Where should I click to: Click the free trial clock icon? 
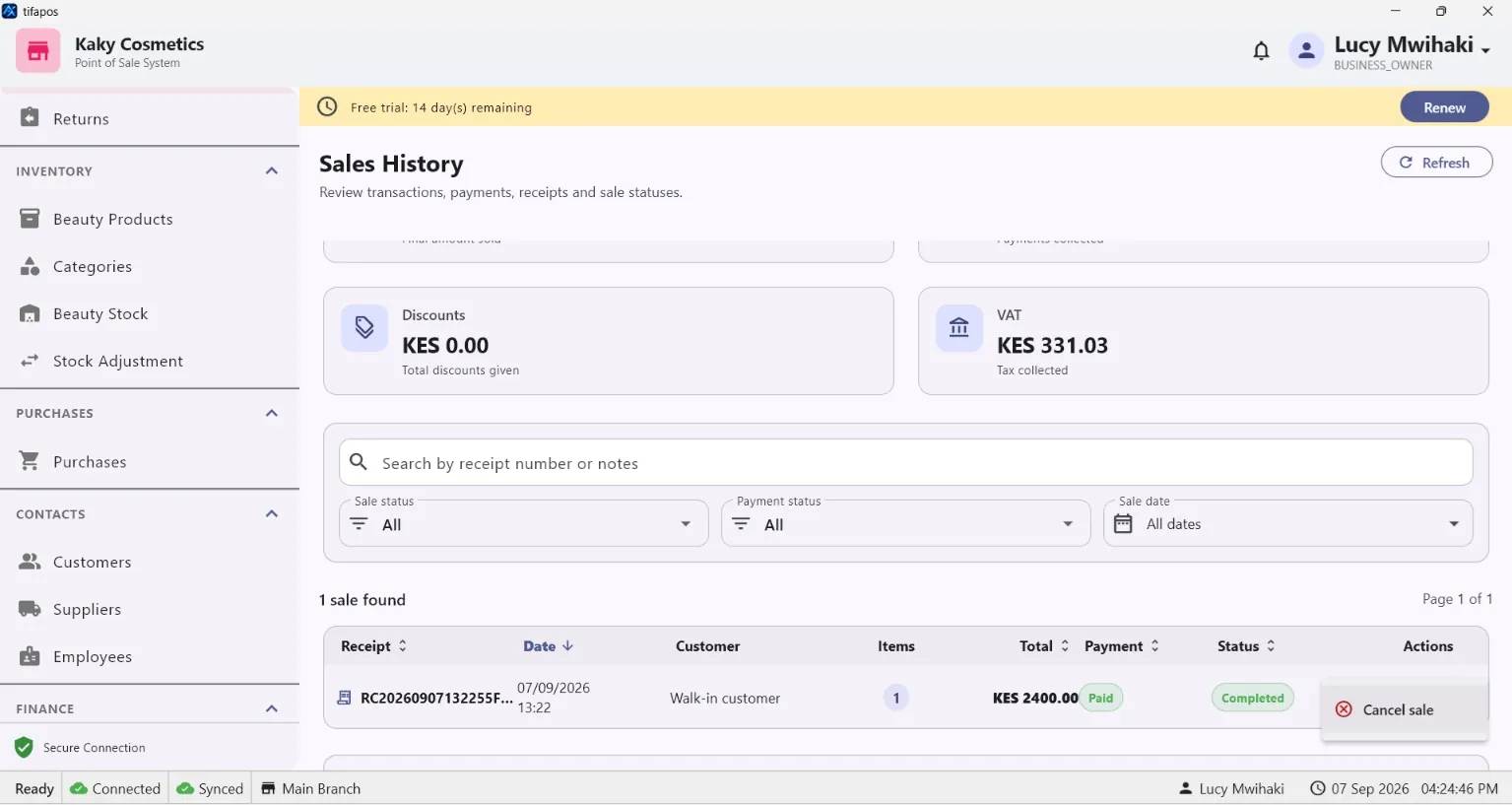point(327,106)
